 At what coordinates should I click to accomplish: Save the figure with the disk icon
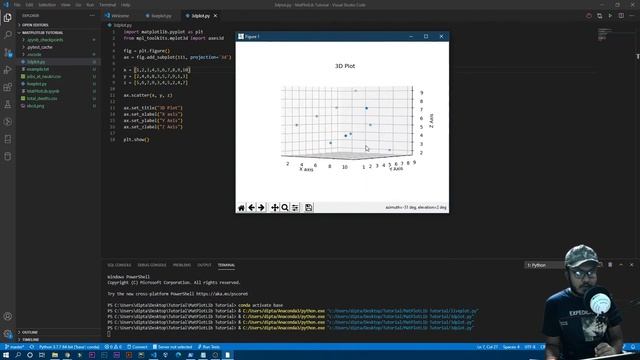pyautogui.click(x=309, y=208)
